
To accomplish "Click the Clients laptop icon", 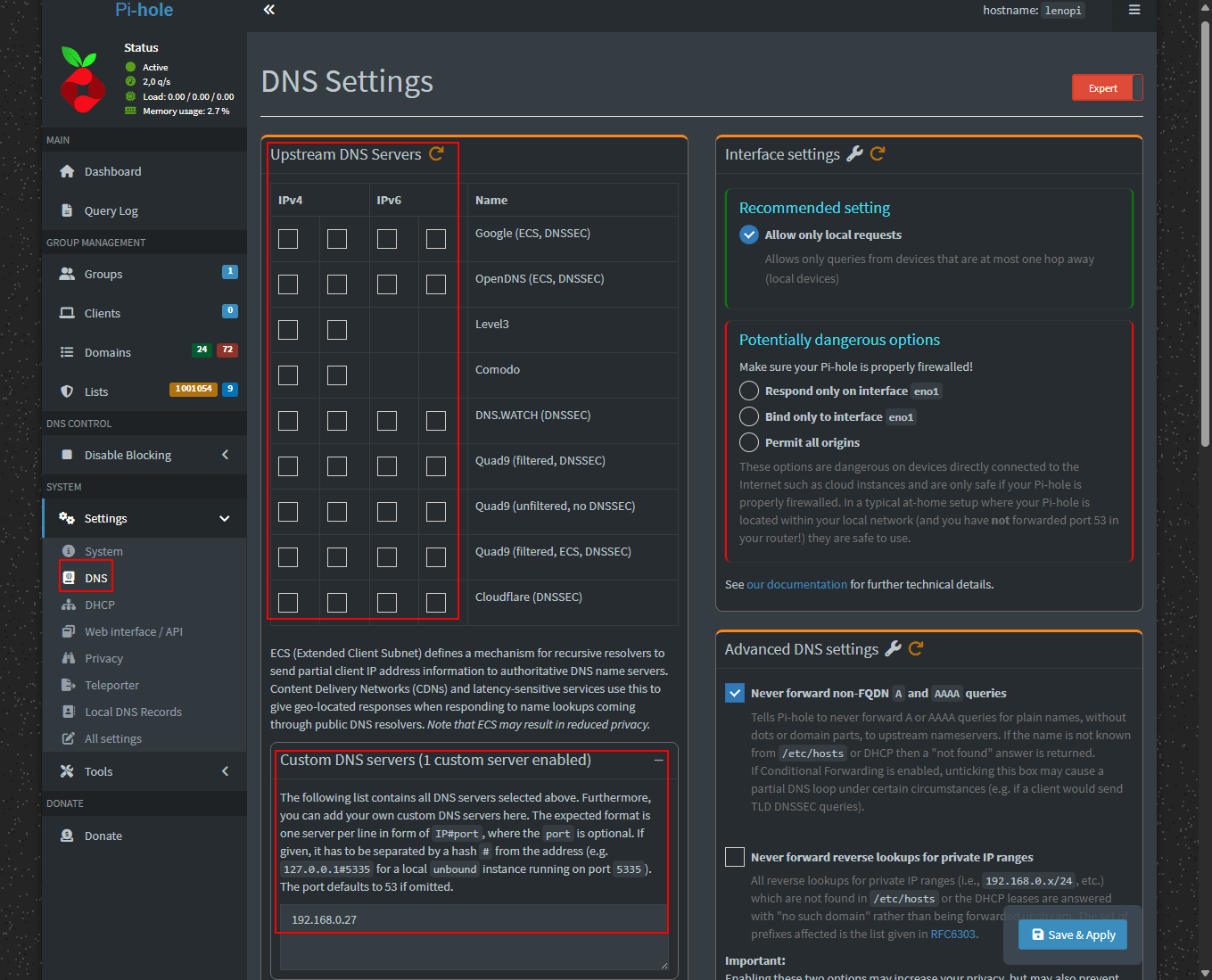I will (67, 313).
